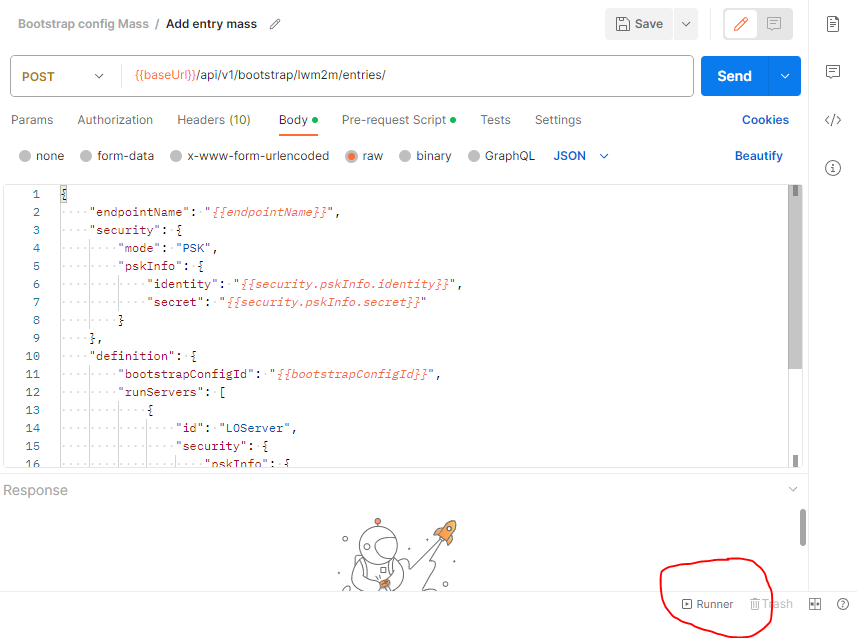Click the pencil icon to rename the request
Image resolution: width=857 pixels, height=638 pixels.
coord(275,24)
